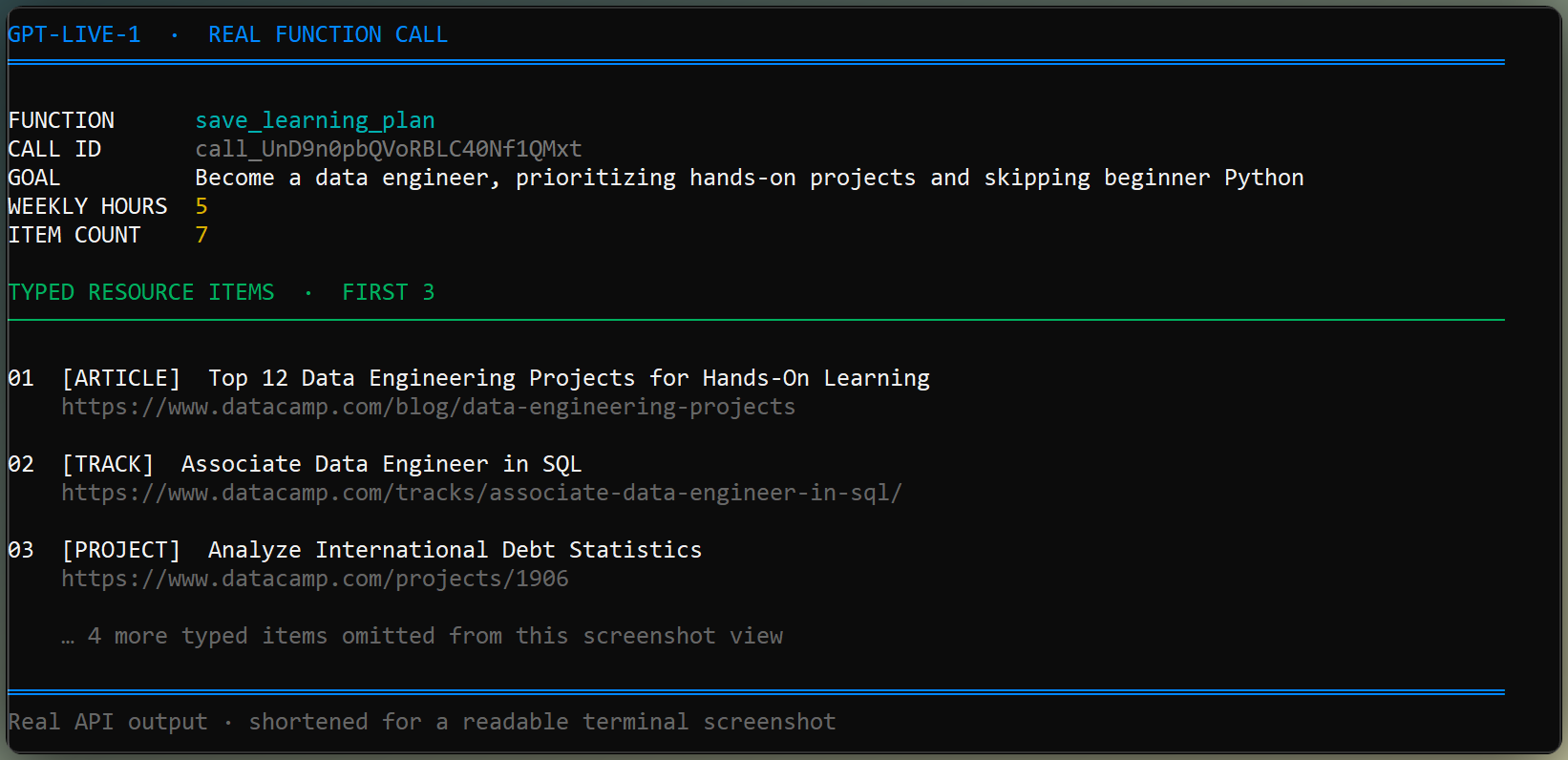Viewport: 1568px width, 760px height.
Task: Select the call_UnD9n0pbQVoRBLC40Nf1QMxt identifier
Action: coord(389,150)
